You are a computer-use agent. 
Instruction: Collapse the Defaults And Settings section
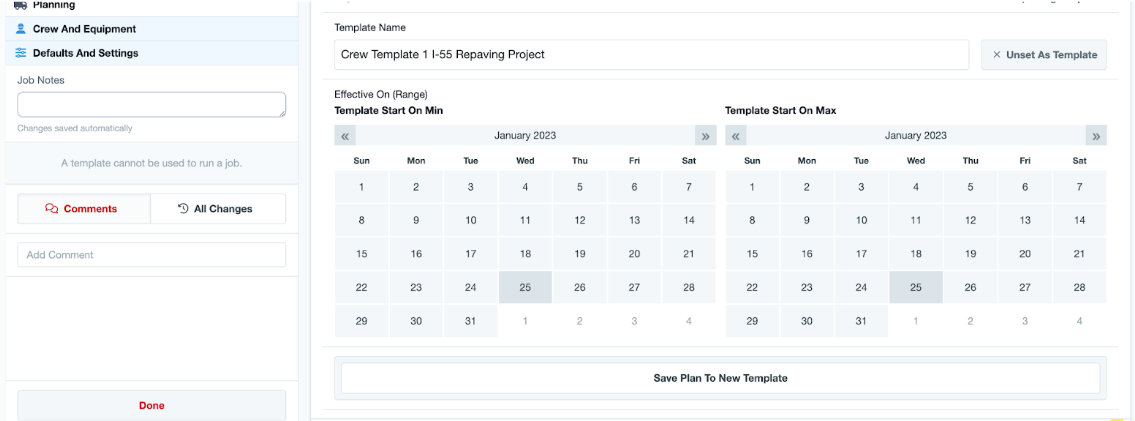point(85,53)
